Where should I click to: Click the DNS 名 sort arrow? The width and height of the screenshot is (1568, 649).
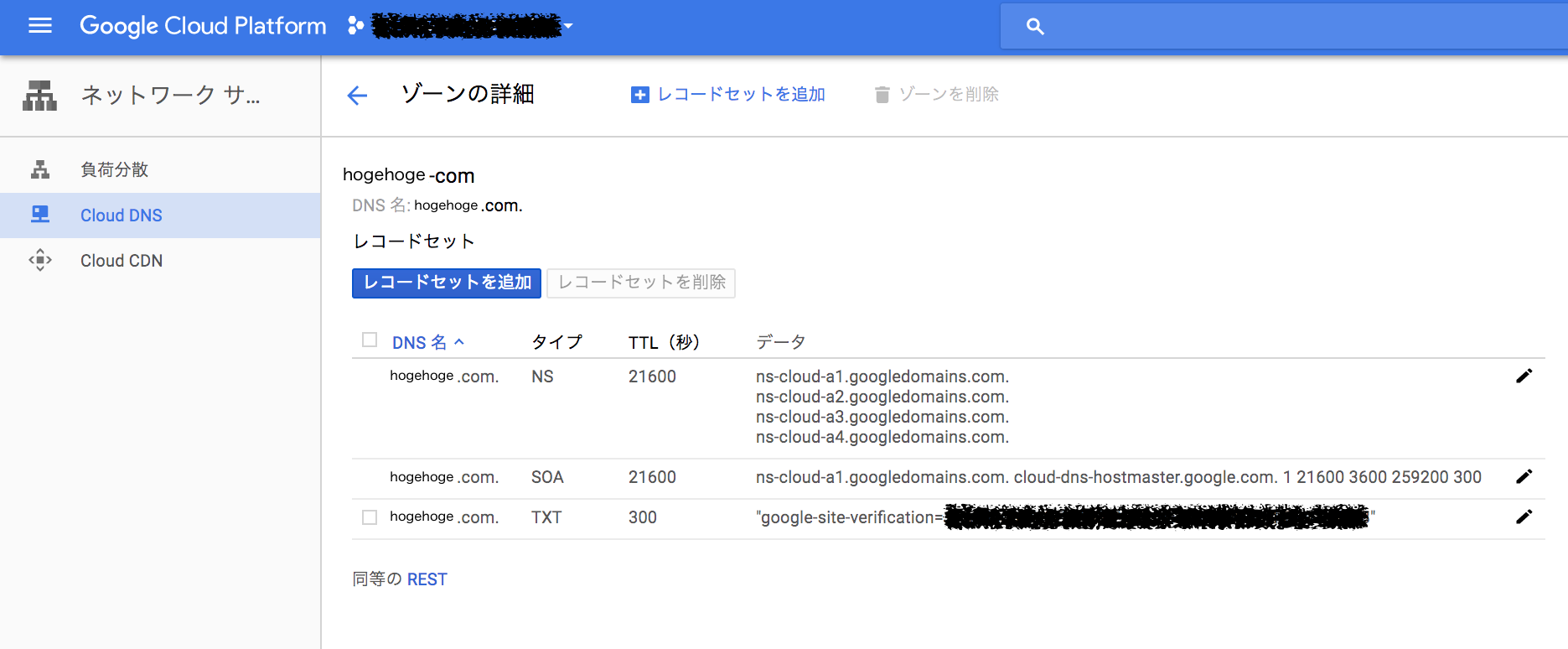459,342
